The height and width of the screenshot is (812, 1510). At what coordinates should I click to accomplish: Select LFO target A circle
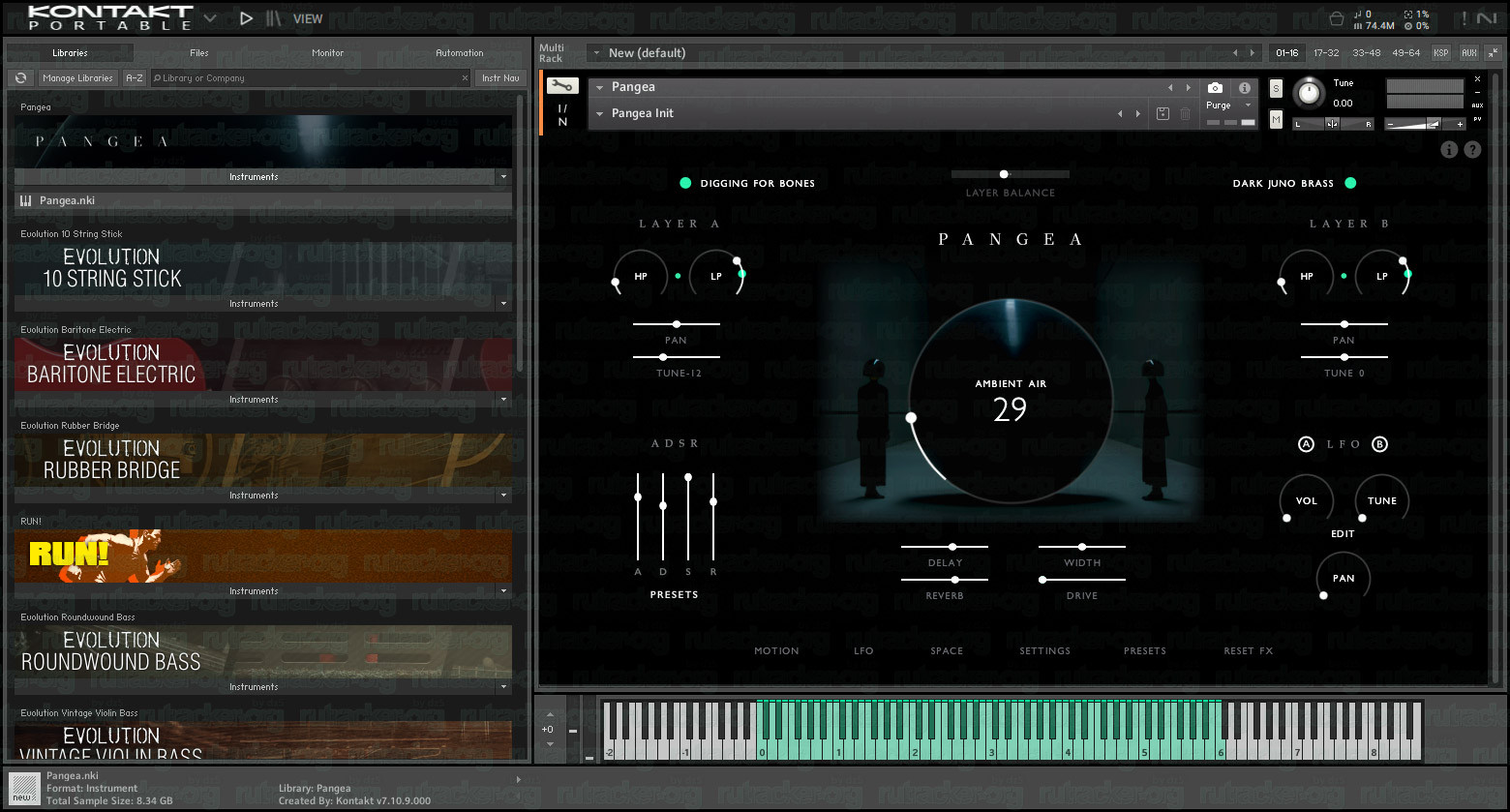(1306, 444)
